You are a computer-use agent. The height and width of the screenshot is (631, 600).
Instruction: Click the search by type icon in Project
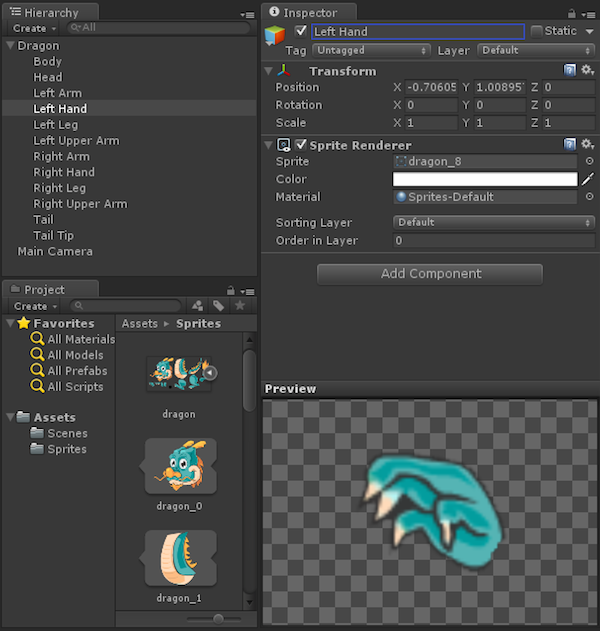(x=197, y=306)
